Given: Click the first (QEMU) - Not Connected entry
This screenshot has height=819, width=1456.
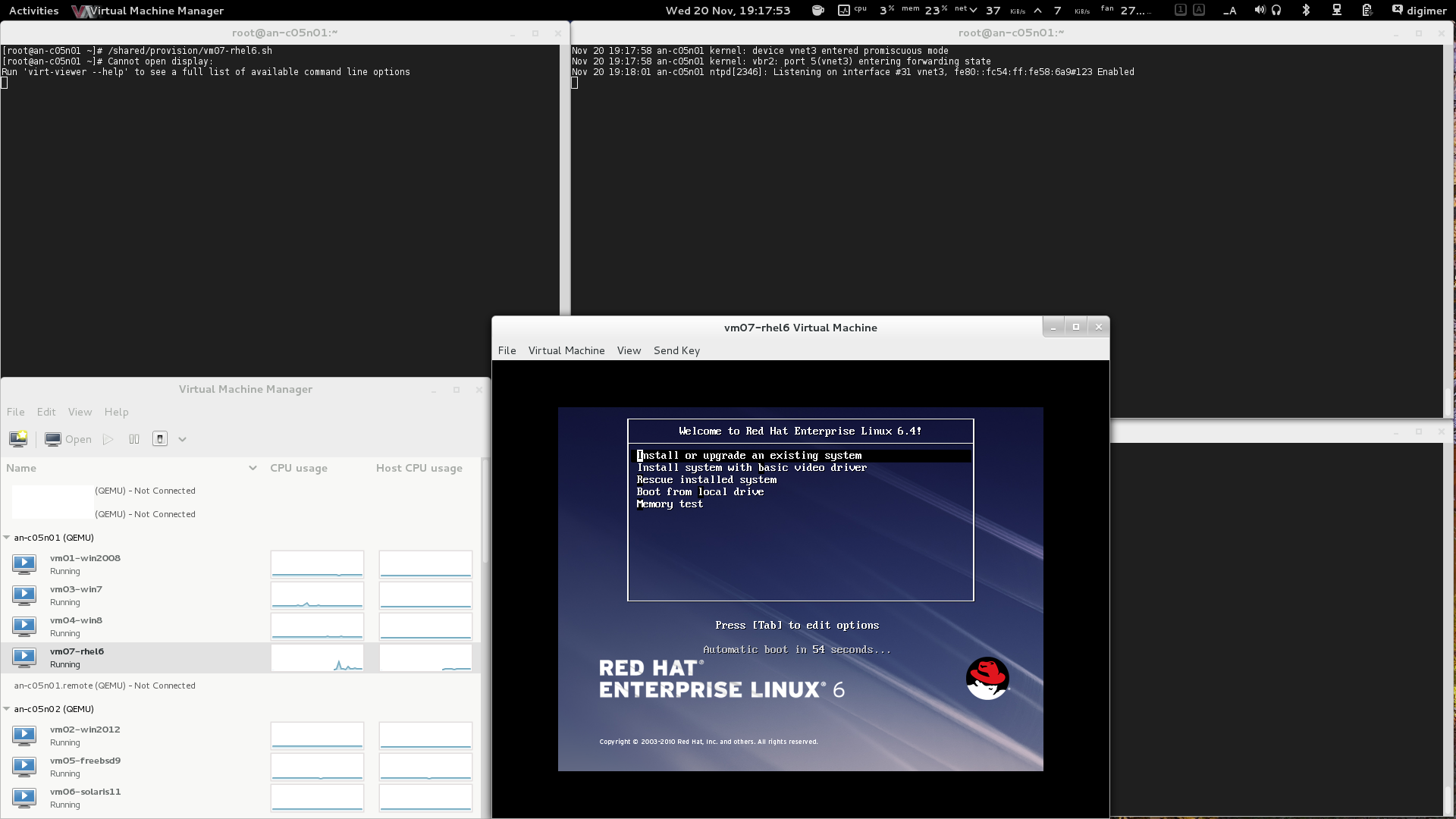Looking at the screenshot, I should pos(145,491).
